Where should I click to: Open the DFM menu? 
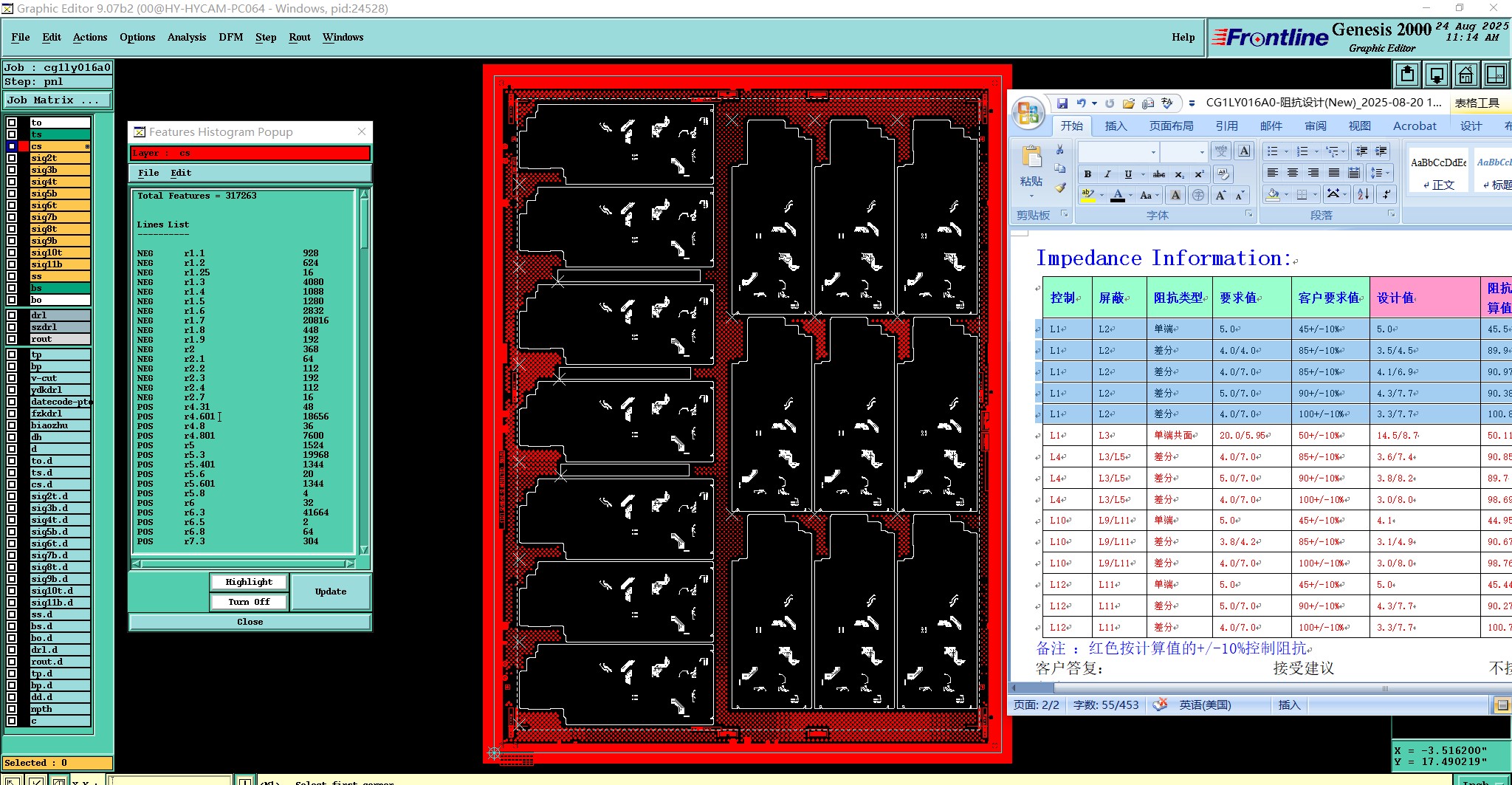pos(231,37)
